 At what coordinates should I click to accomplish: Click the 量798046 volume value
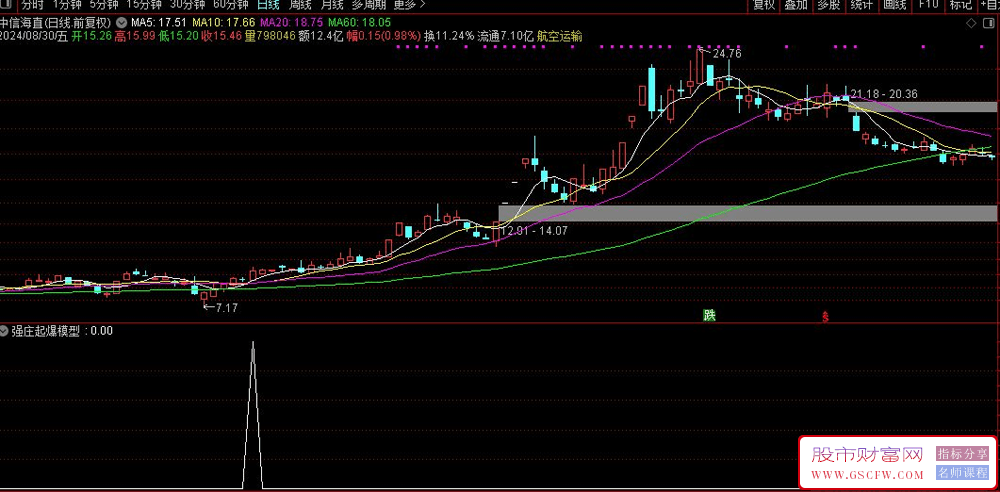pyautogui.click(x=270, y=36)
